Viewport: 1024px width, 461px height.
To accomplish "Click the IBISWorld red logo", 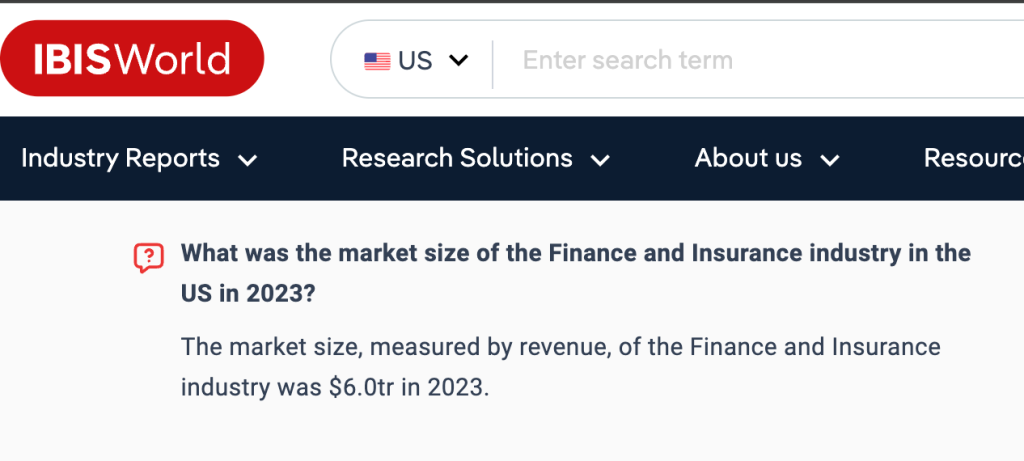I will [132, 59].
